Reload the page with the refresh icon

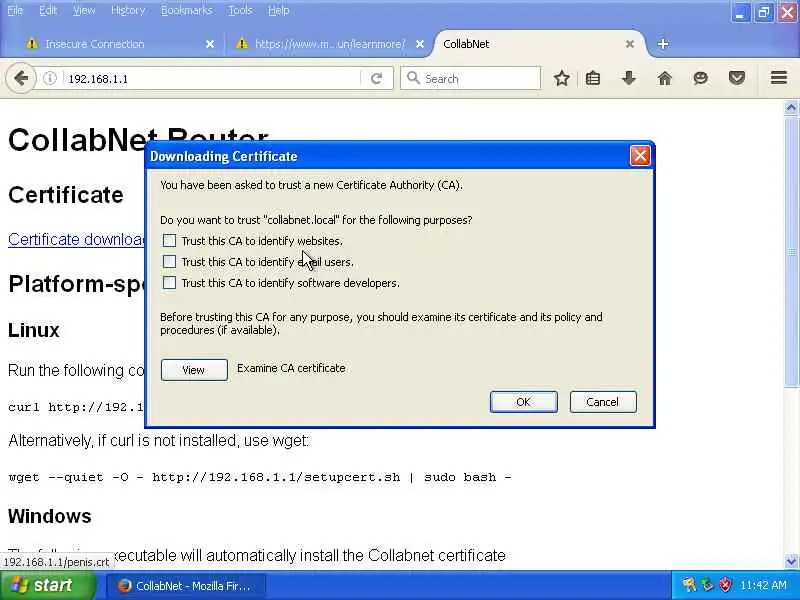(377, 79)
